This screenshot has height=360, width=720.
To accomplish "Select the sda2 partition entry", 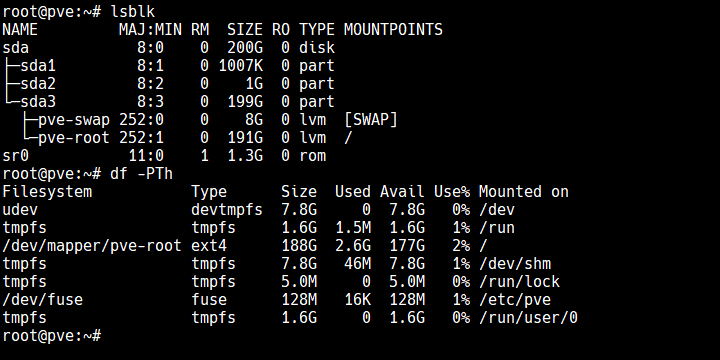I will pos(38,84).
